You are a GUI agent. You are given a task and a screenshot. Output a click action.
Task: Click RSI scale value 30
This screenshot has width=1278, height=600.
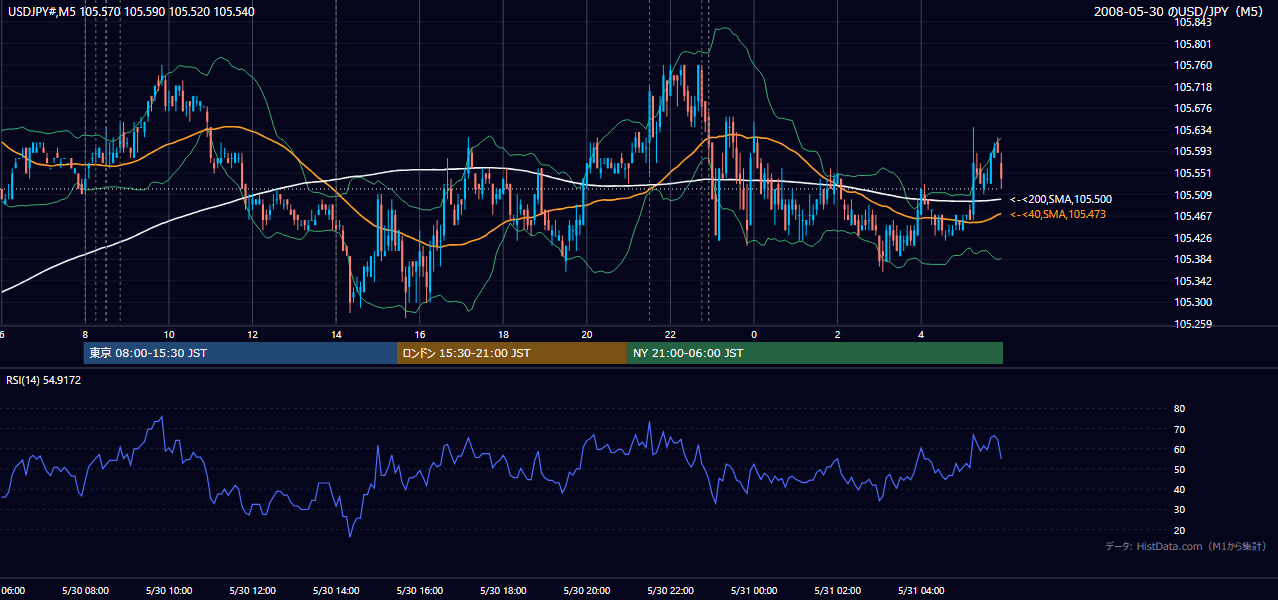tap(1179, 510)
